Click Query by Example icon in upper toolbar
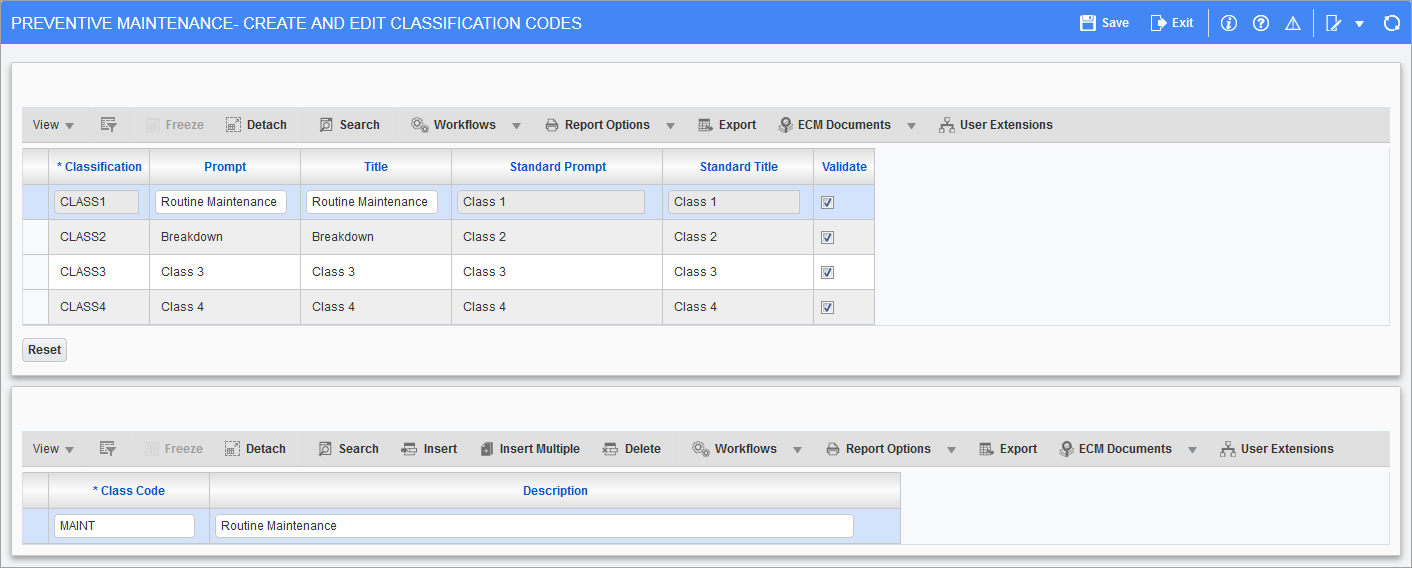Viewport: 1412px width, 568px height. pyautogui.click(x=109, y=125)
